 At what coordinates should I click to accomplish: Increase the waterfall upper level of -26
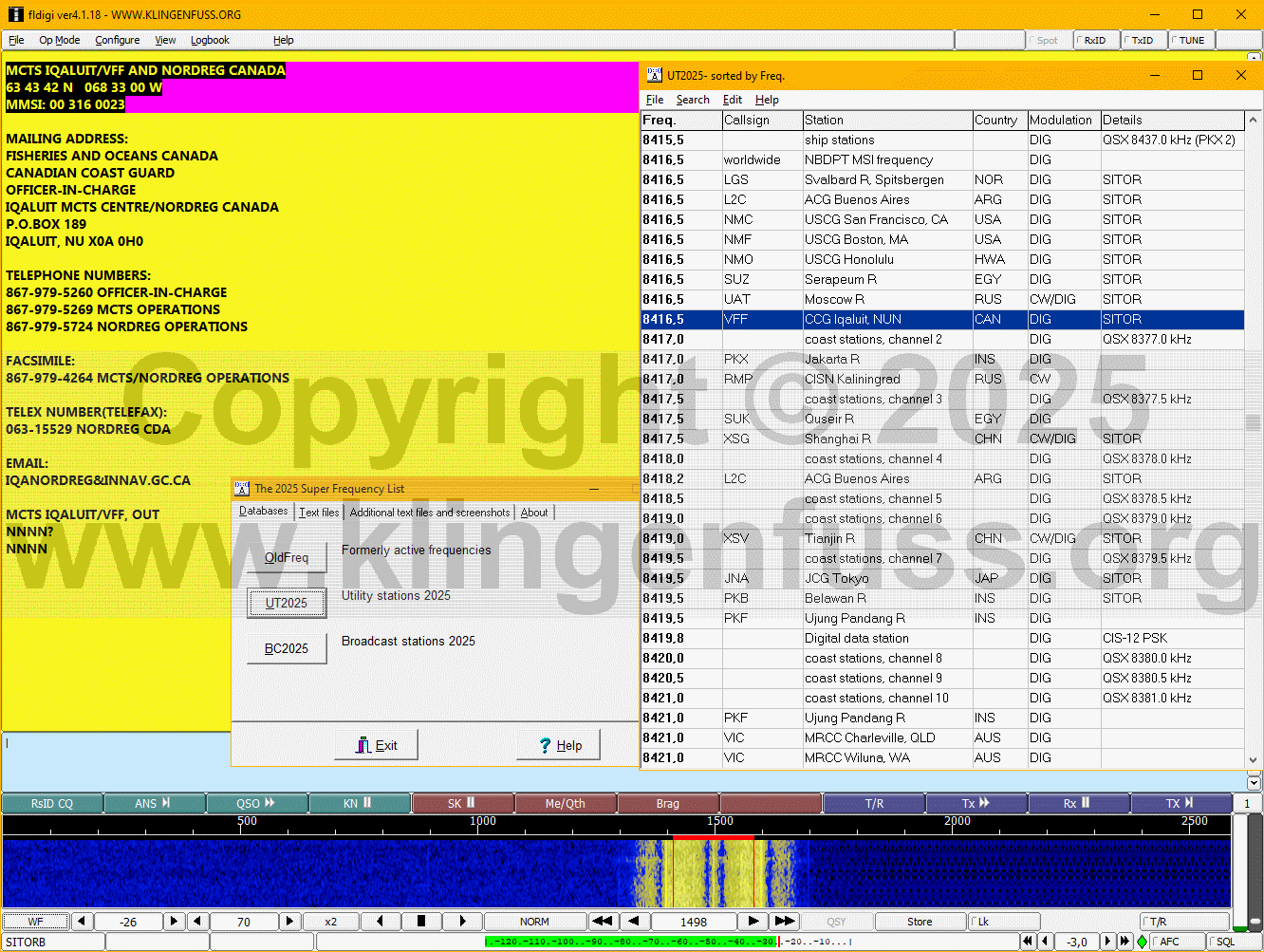[174, 922]
